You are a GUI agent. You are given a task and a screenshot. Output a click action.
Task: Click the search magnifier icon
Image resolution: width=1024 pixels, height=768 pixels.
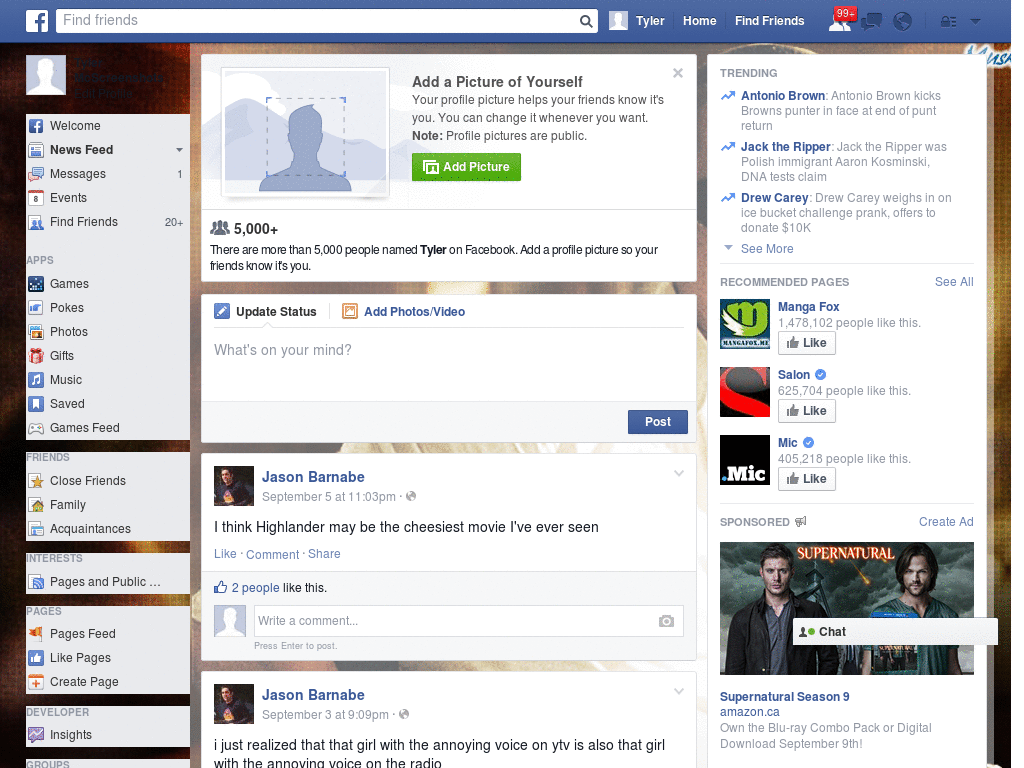586,22
